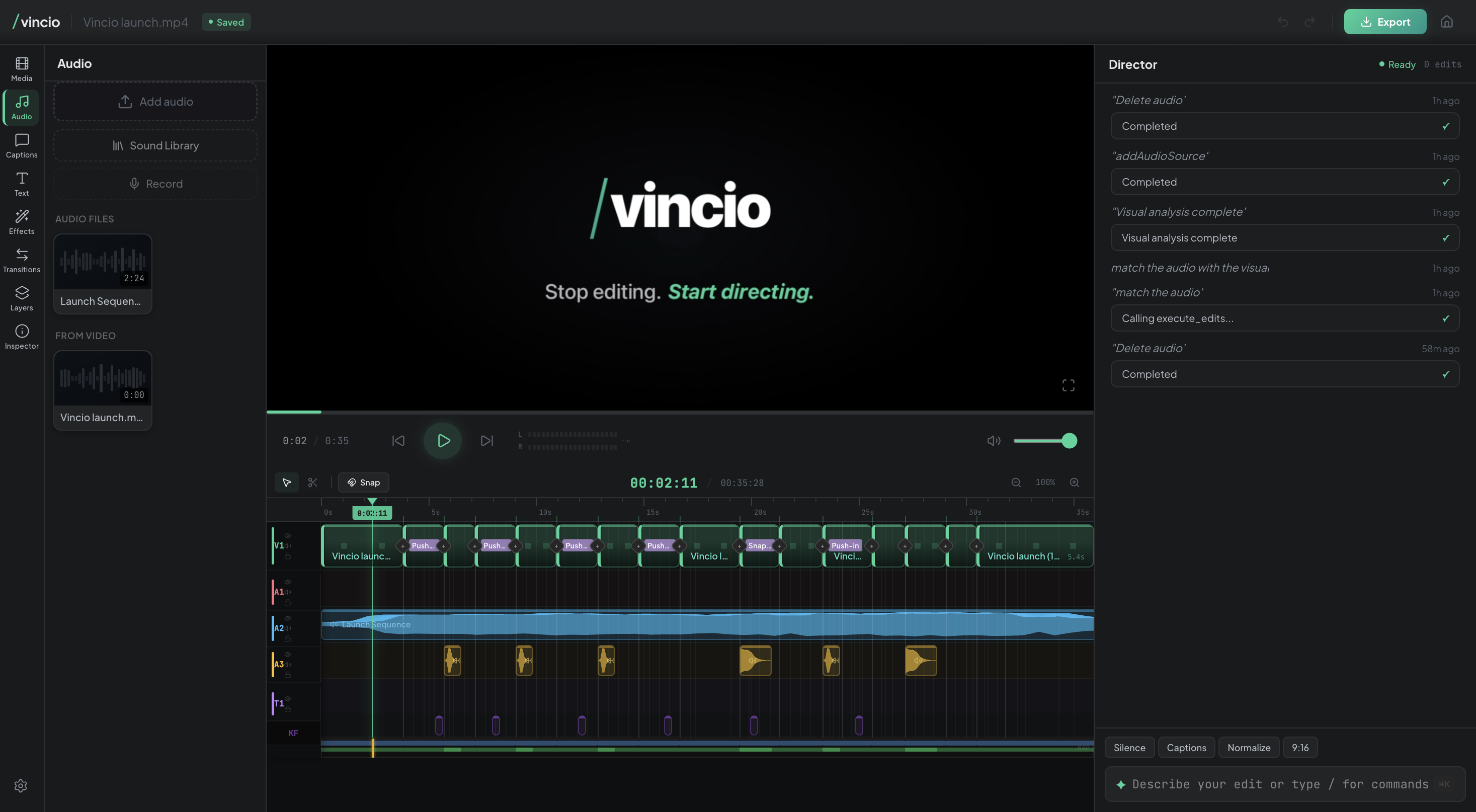
Task: Click the undo arrow icon
Action: point(1282,22)
